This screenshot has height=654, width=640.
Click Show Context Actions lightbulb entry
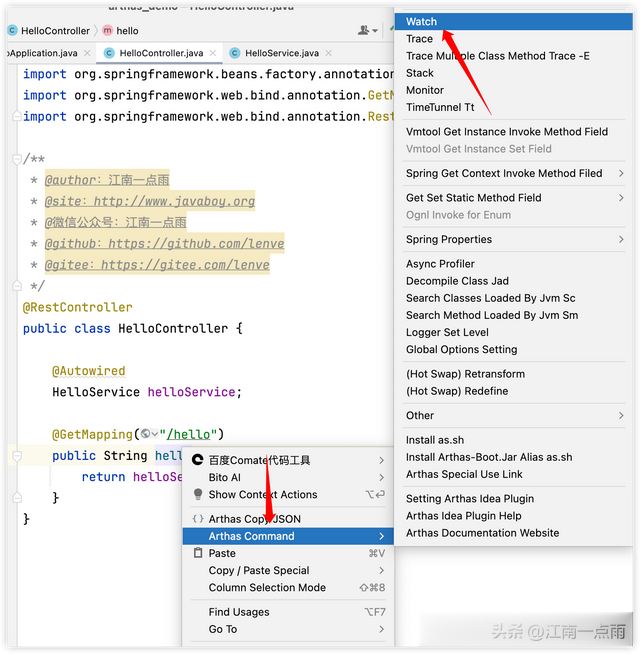(288, 495)
